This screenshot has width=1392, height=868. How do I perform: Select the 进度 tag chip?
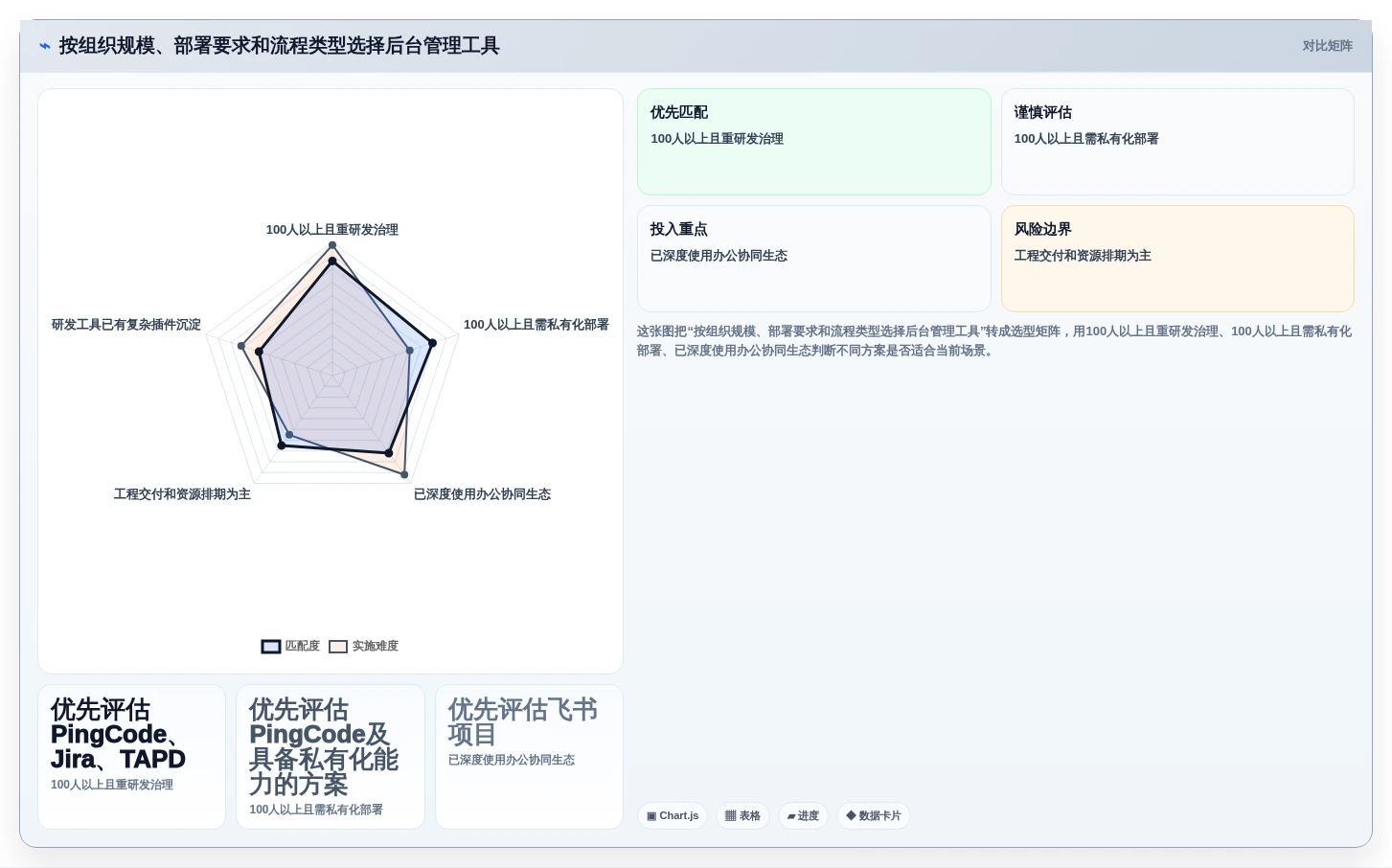click(x=803, y=816)
